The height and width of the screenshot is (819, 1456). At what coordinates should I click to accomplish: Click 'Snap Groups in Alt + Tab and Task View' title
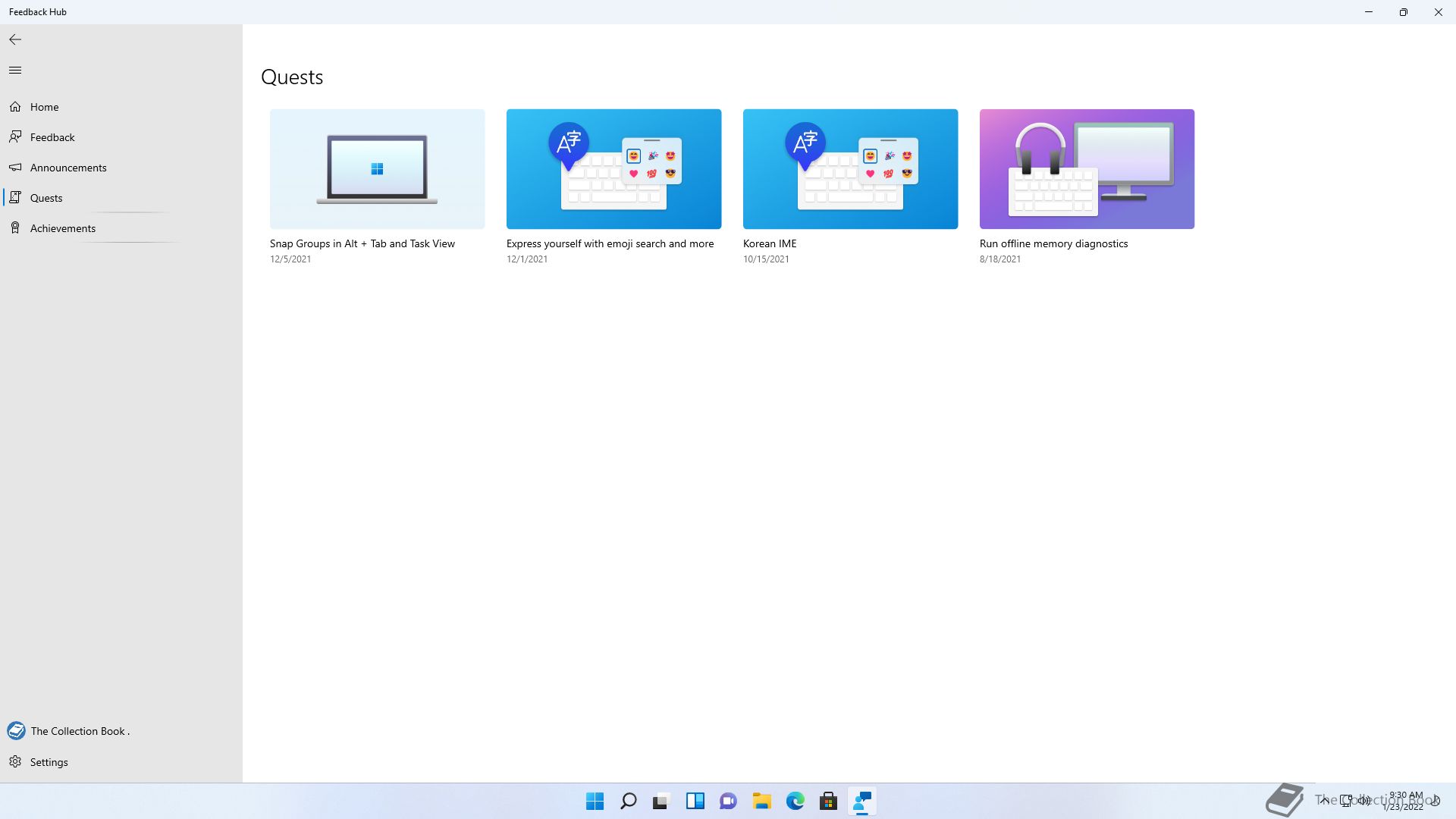[362, 243]
